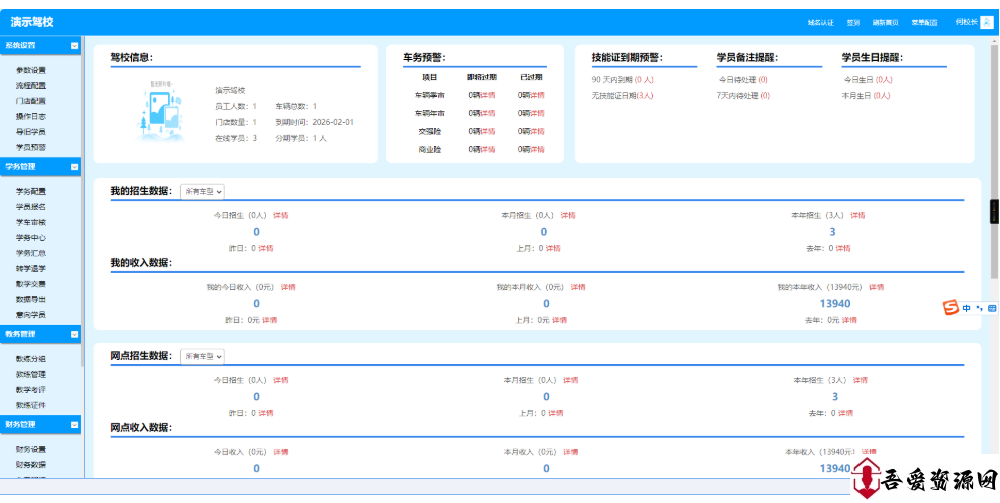Open 学车审核 in the sidebar
The image size is (1000, 503).
click(31, 222)
